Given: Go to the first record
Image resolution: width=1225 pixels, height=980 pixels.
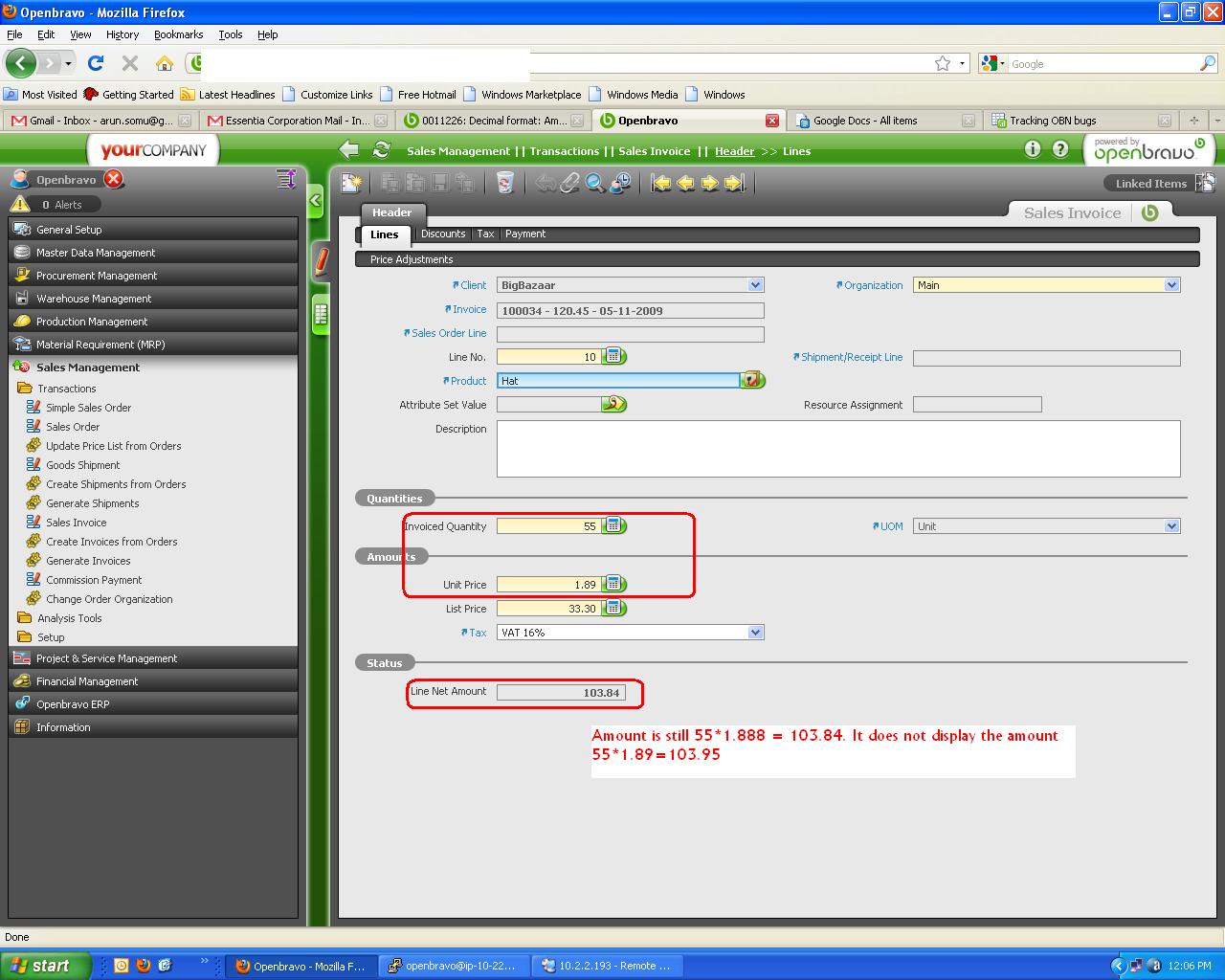Looking at the screenshot, I should [x=661, y=183].
